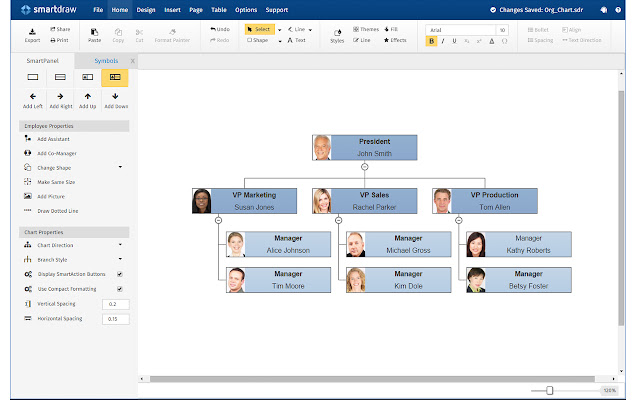Open text Spacing options
The height and width of the screenshot is (400, 640).
point(540,40)
